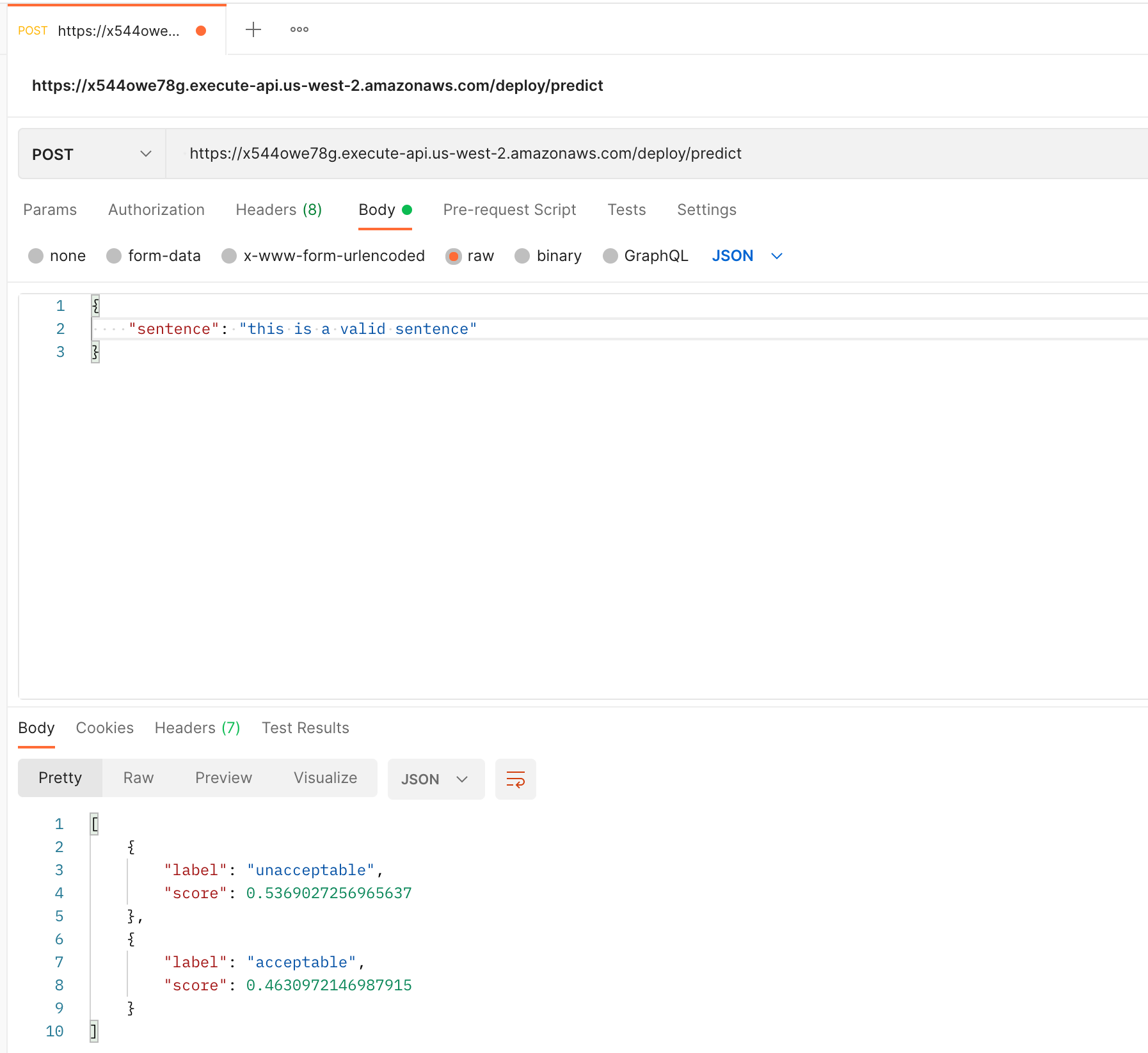
Task: Toggle word wrap in response viewer
Action: point(515,779)
